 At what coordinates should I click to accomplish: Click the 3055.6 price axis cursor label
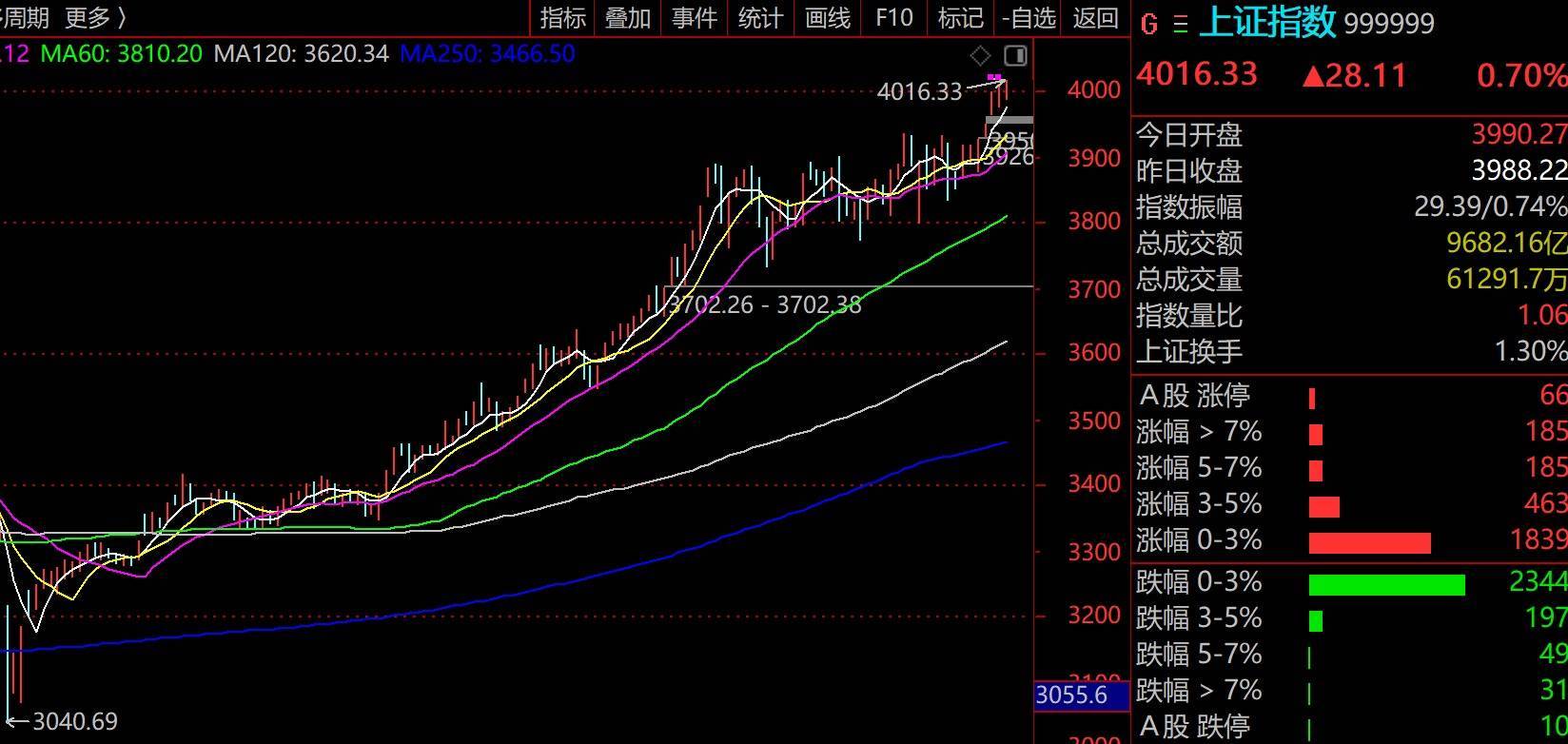1071,695
